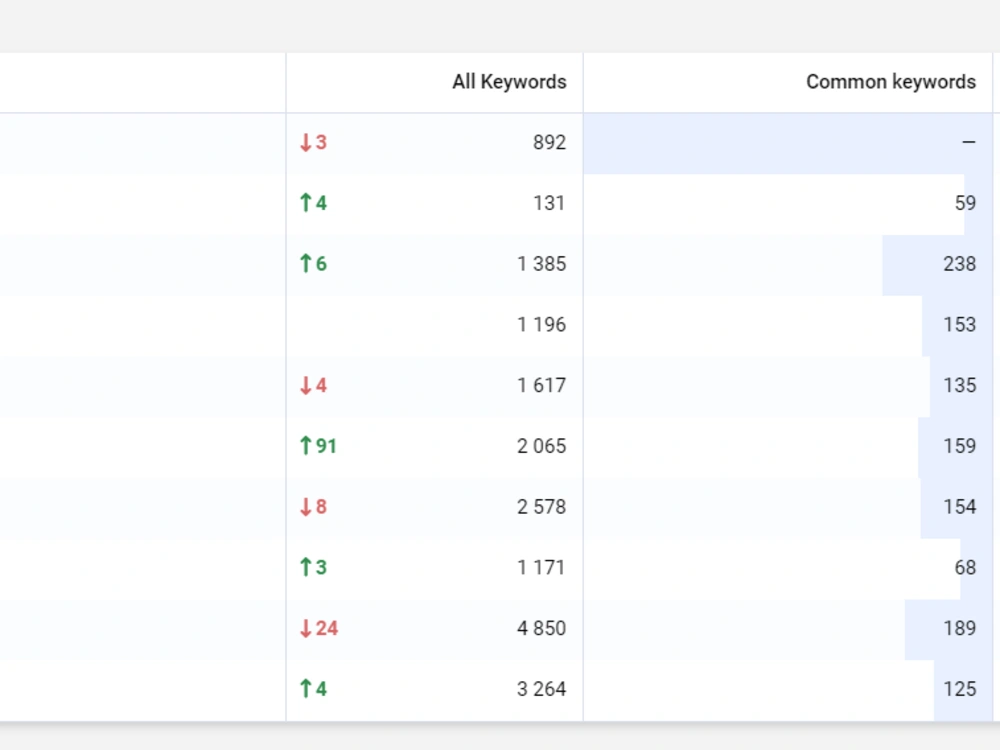The width and height of the screenshot is (1000, 750).
Task: Click the Common keywords value 189
Action: tap(960, 628)
